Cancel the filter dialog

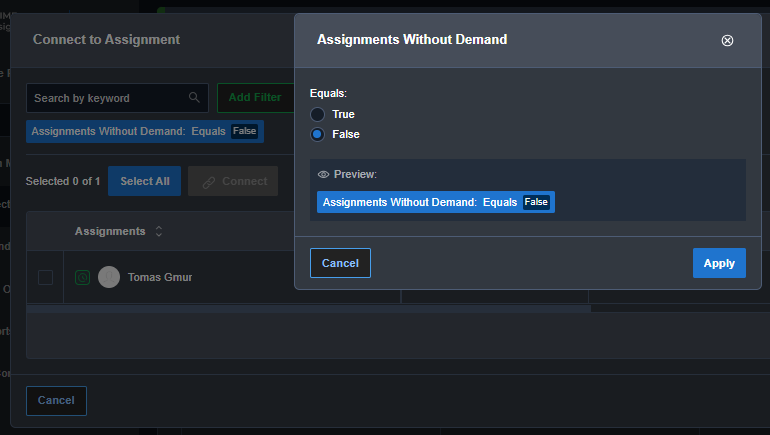340,263
